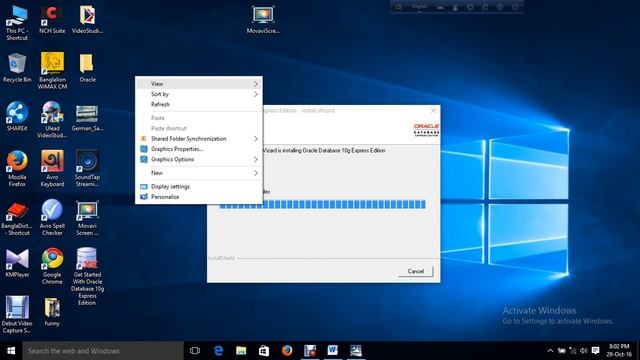Select the funny folder icon
Viewport: 640px width, 360px height.
click(x=52, y=312)
